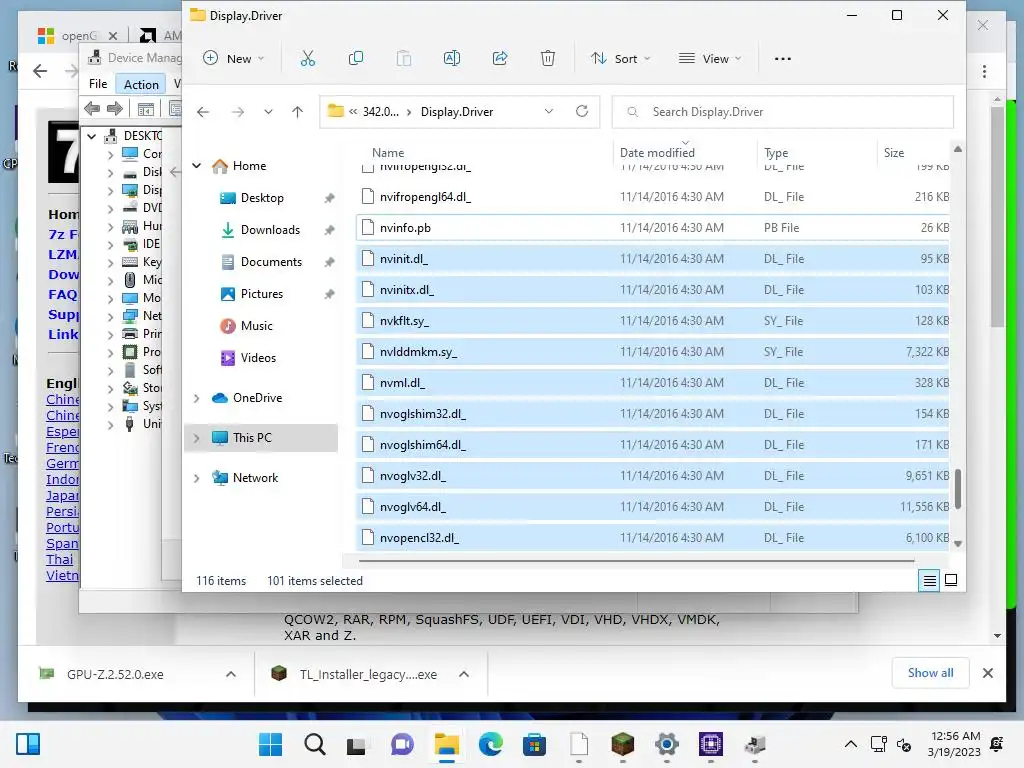Click the Share icon in the toolbar
Viewport: 1024px width, 768px height.
(500, 59)
